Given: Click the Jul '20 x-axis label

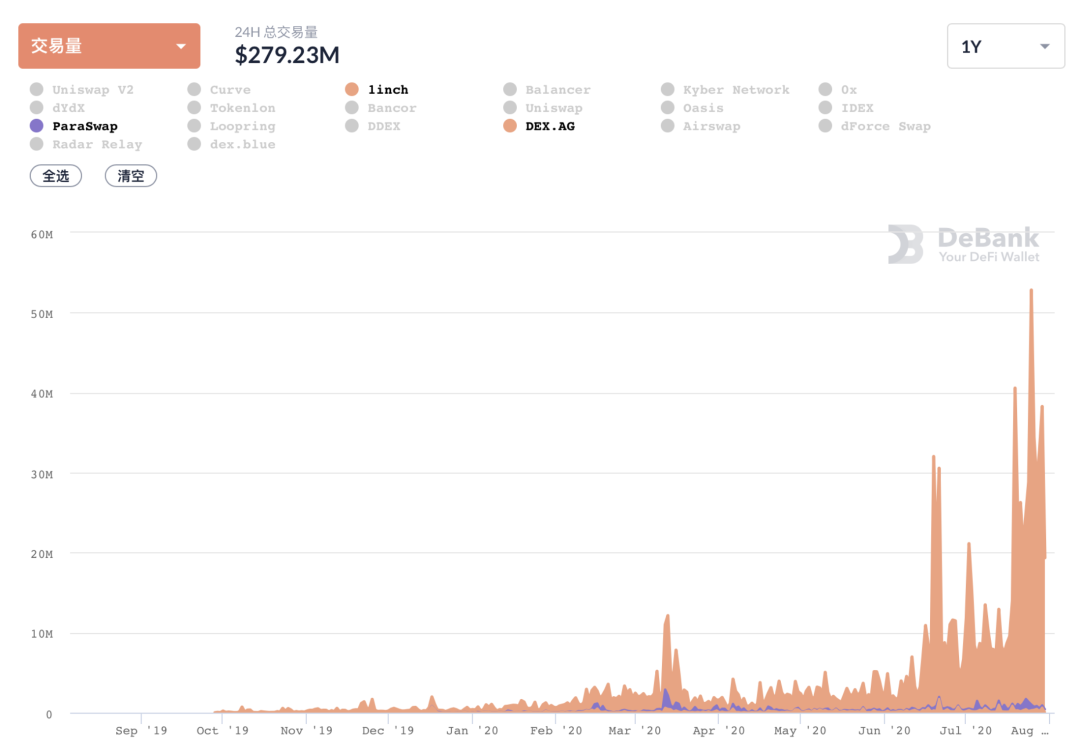Looking at the screenshot, I should 966,731.
